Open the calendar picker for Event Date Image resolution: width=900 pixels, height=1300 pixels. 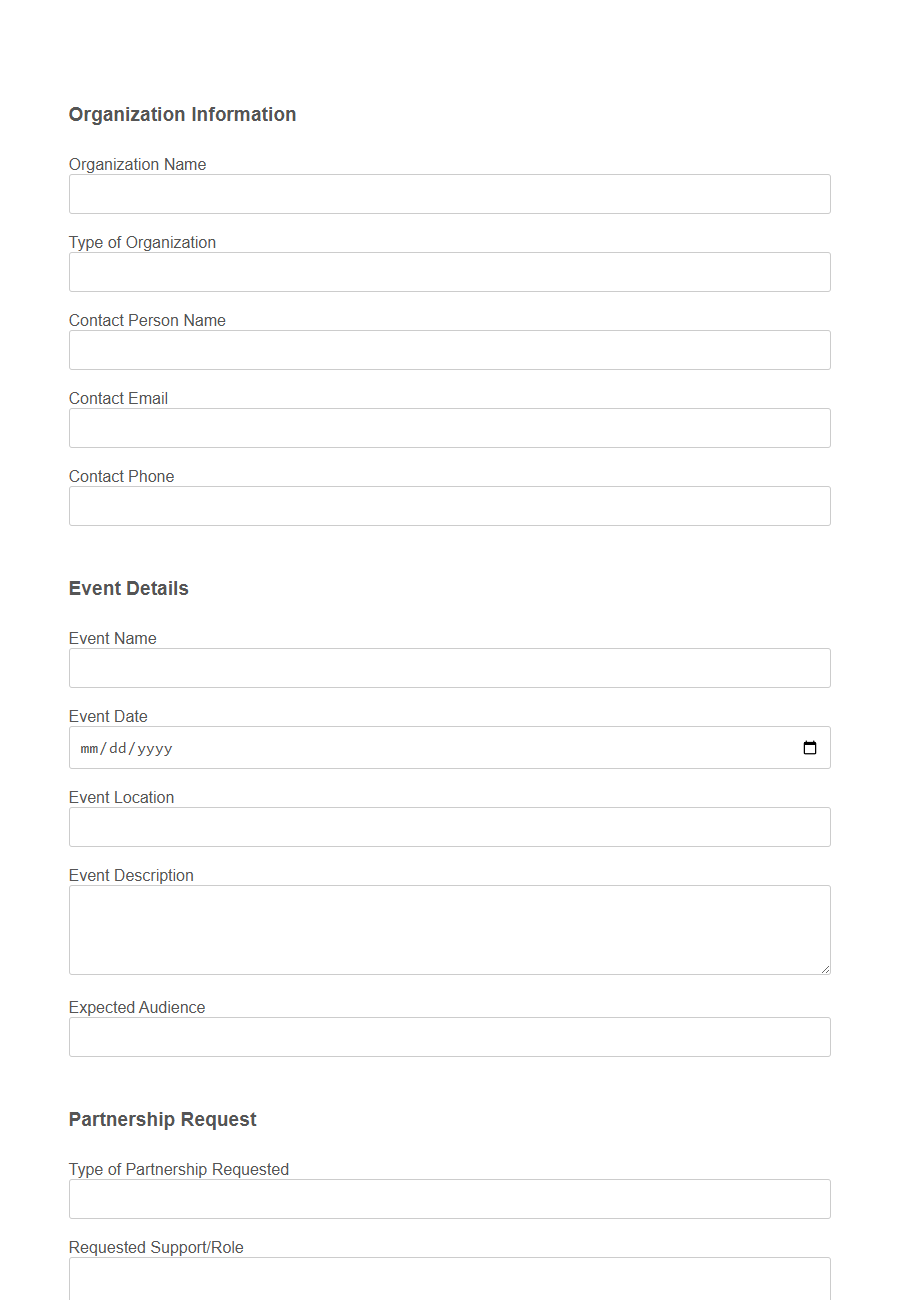(x=808, y=747)
